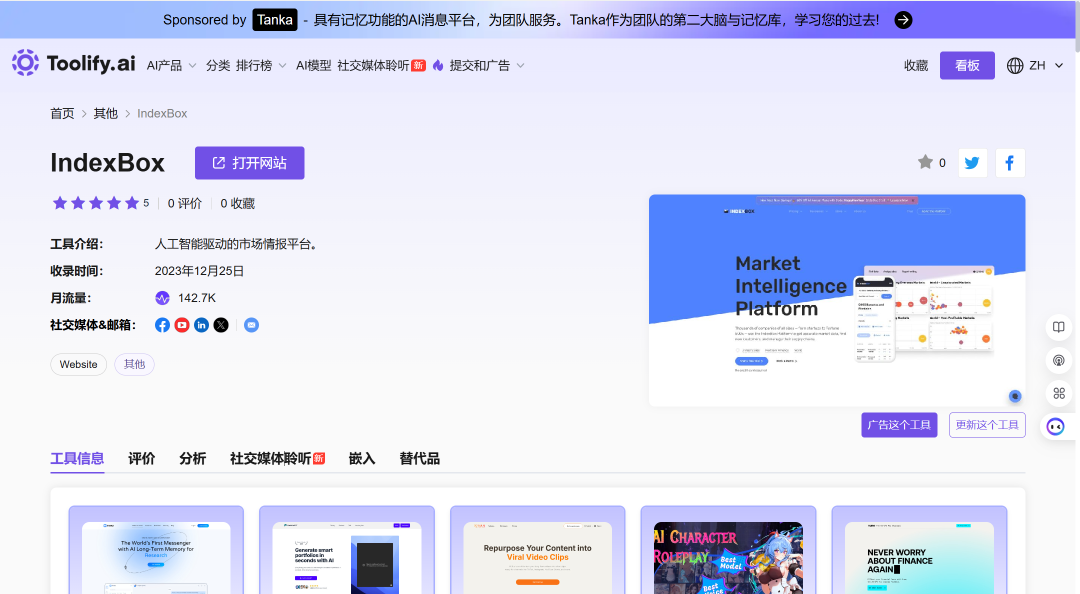Click the five-star rating row

pyautogui.click(x=96, y=203)
